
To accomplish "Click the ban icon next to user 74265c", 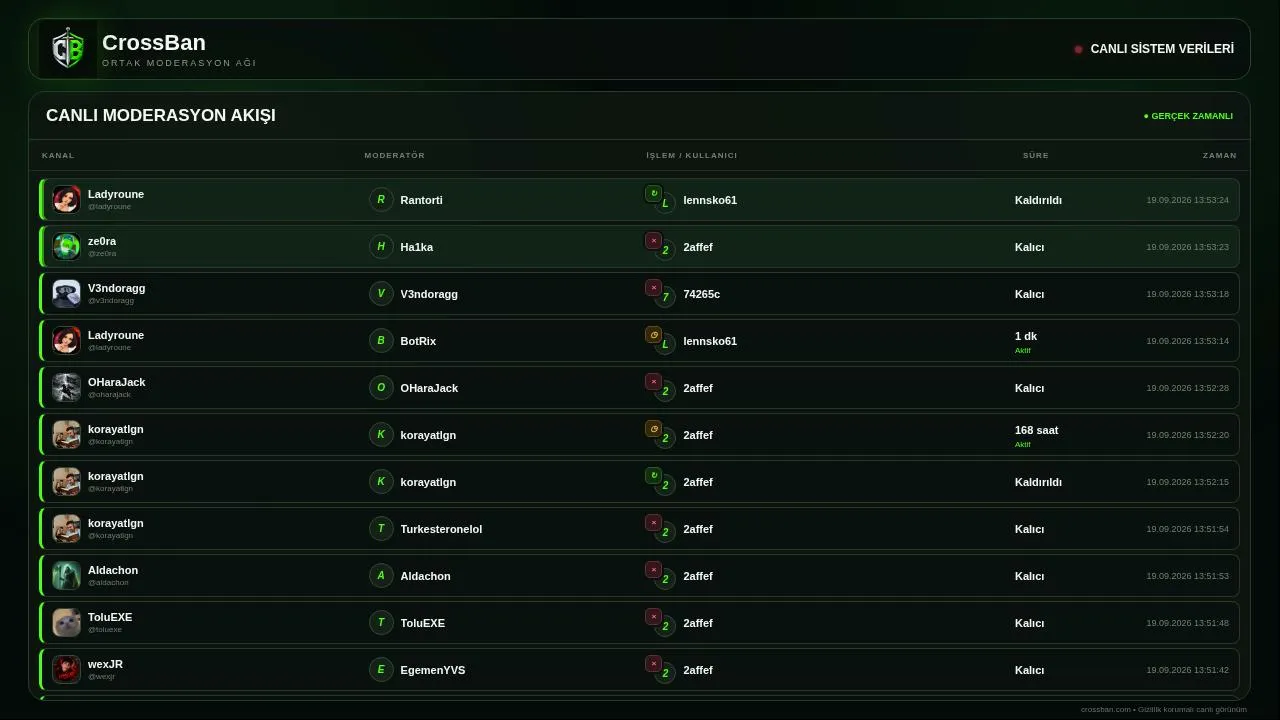I will 653,287.
